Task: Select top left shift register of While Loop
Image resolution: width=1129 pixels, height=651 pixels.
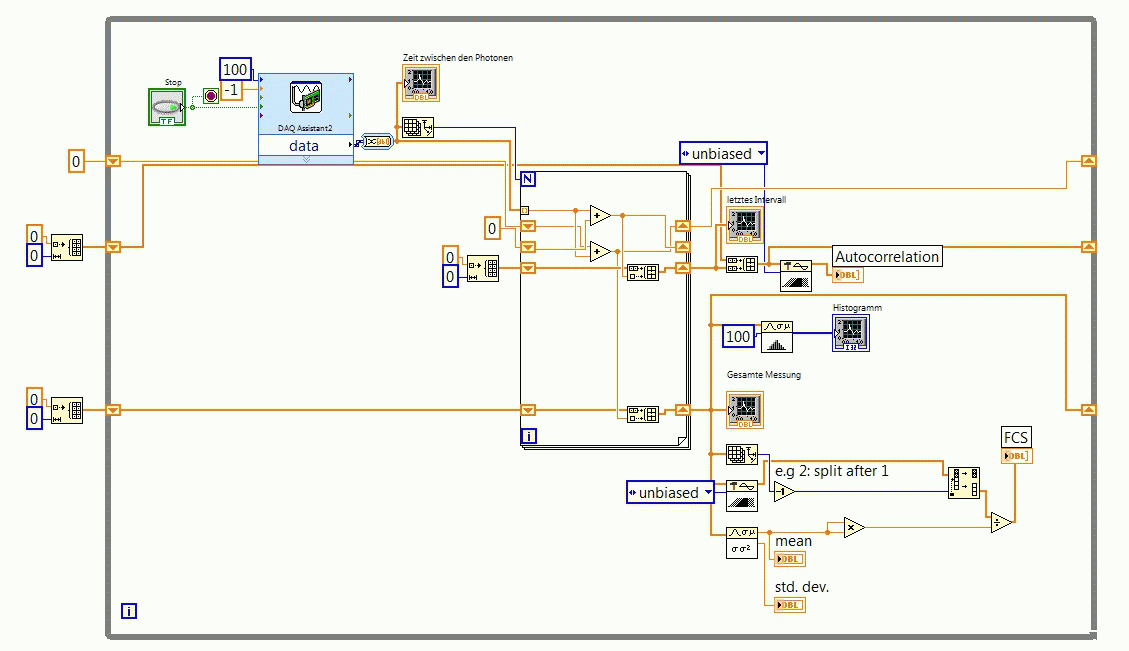Action: coord(113,161)
